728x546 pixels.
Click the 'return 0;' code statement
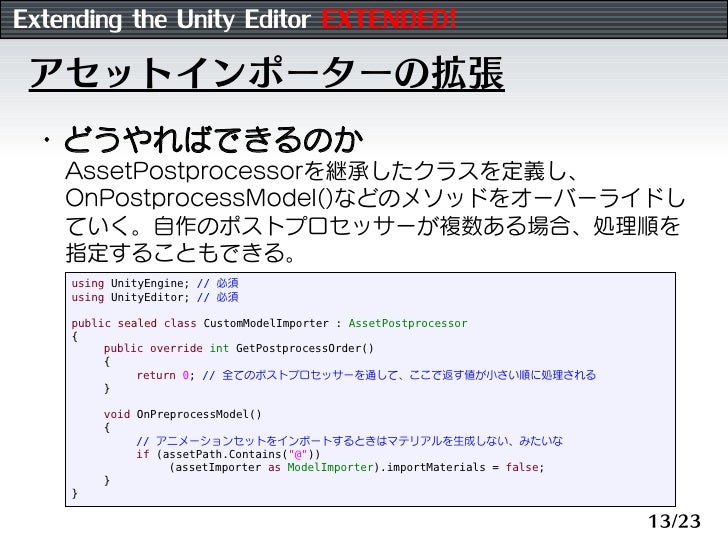point(165,375)
